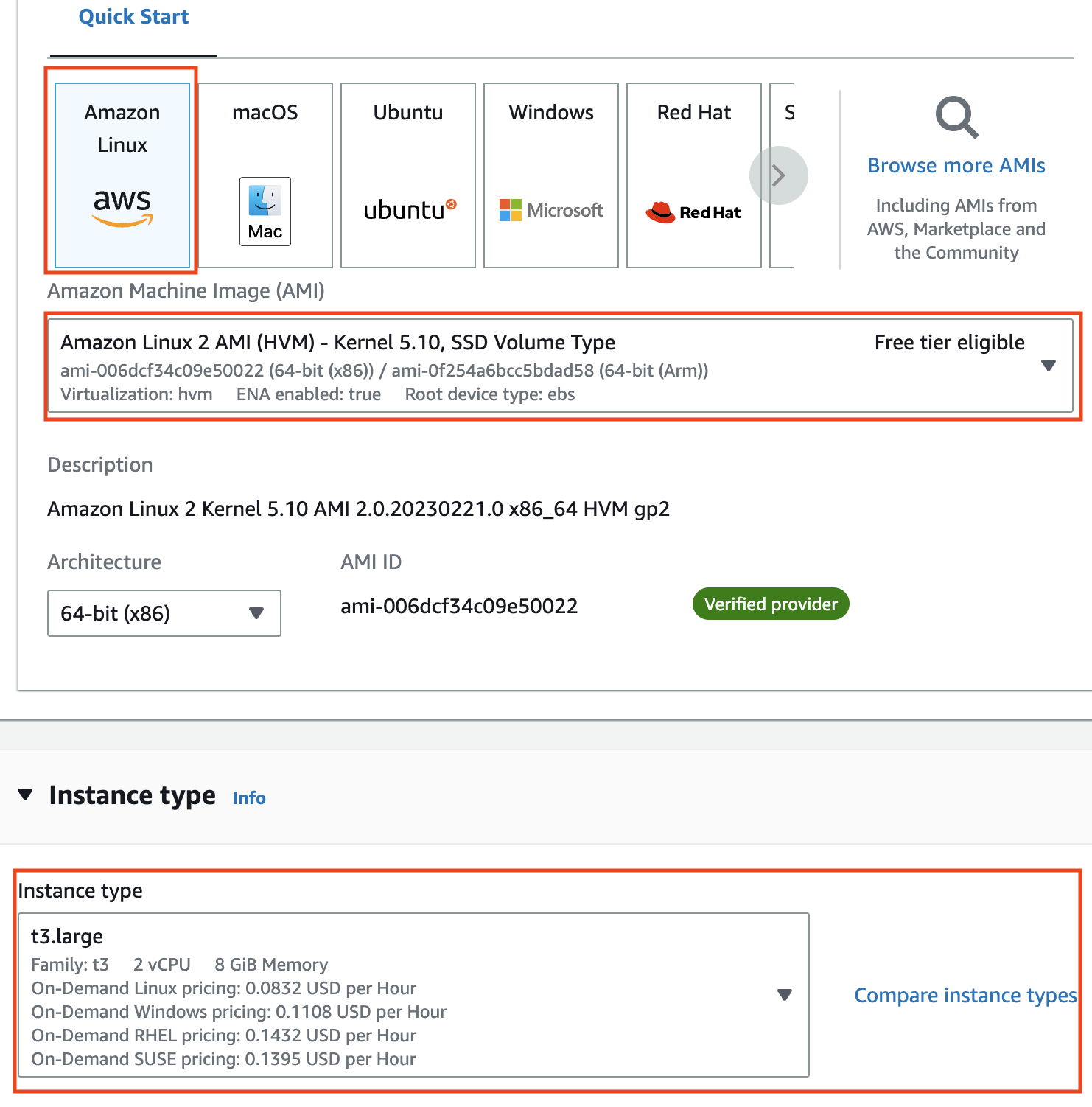This screenshot has width=1092, height=1107.
Task: Click the Free tier eligible label
Action: click(949, 343)
